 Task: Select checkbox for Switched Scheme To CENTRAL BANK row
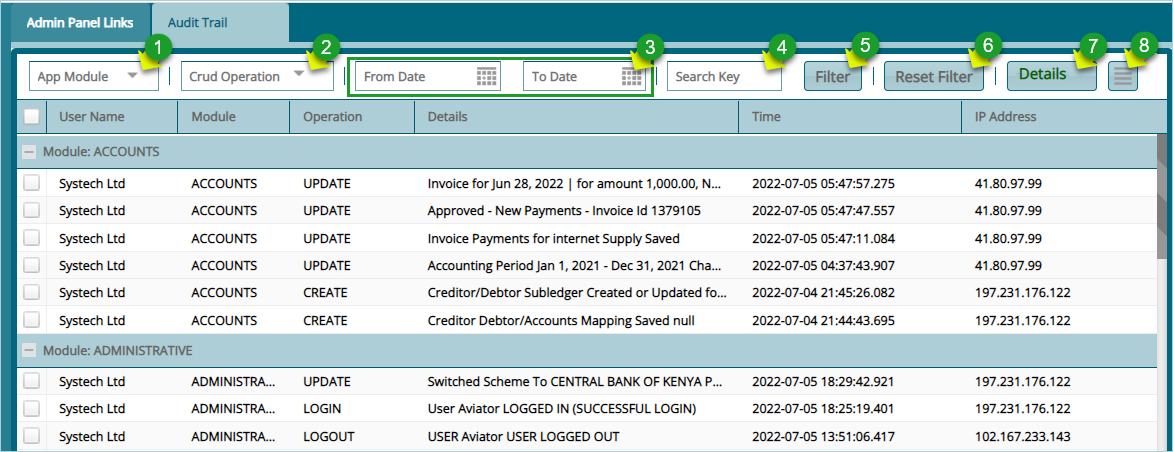click(x=31, y=382)
